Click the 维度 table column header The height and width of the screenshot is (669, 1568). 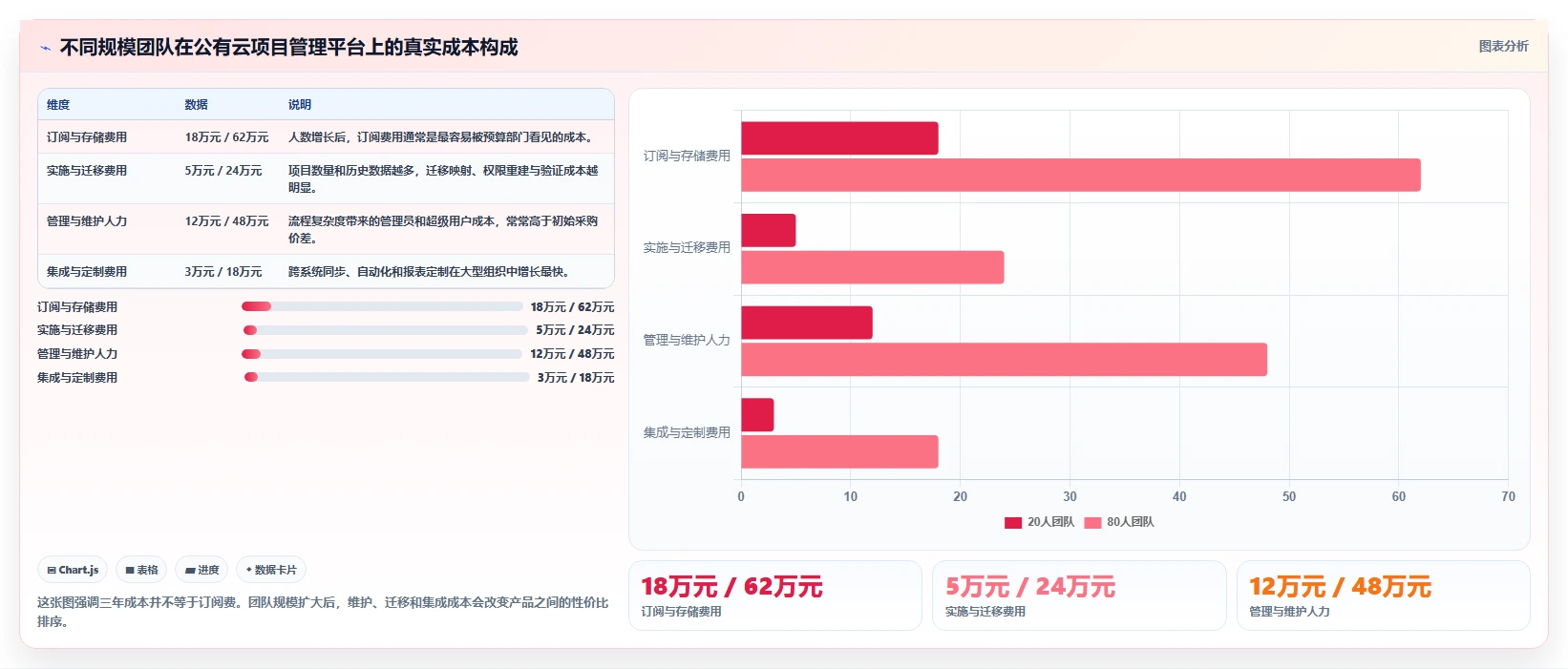pyautogui.click(x=58, y=105)
